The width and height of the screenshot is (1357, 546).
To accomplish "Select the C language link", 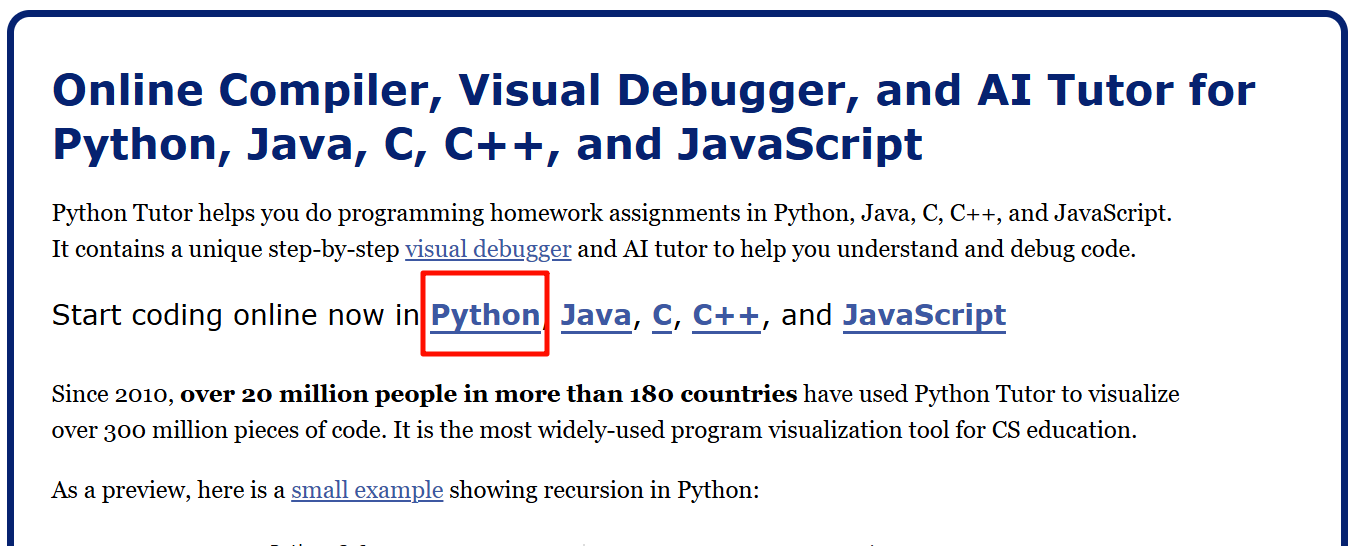I will (x=662, y=316).
